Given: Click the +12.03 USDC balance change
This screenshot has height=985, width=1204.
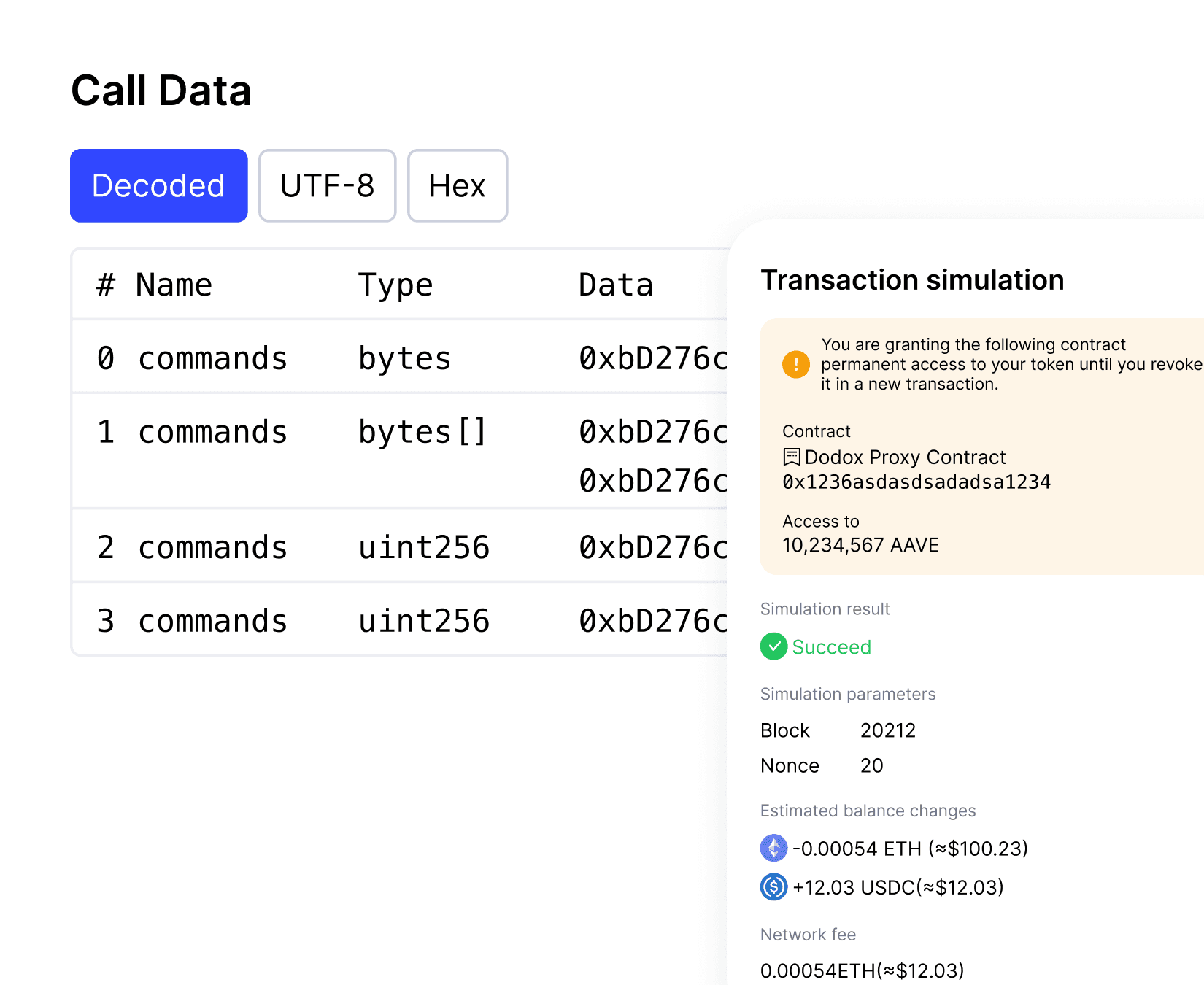Looking at the screenshot, I should click(x=898, y=887).
